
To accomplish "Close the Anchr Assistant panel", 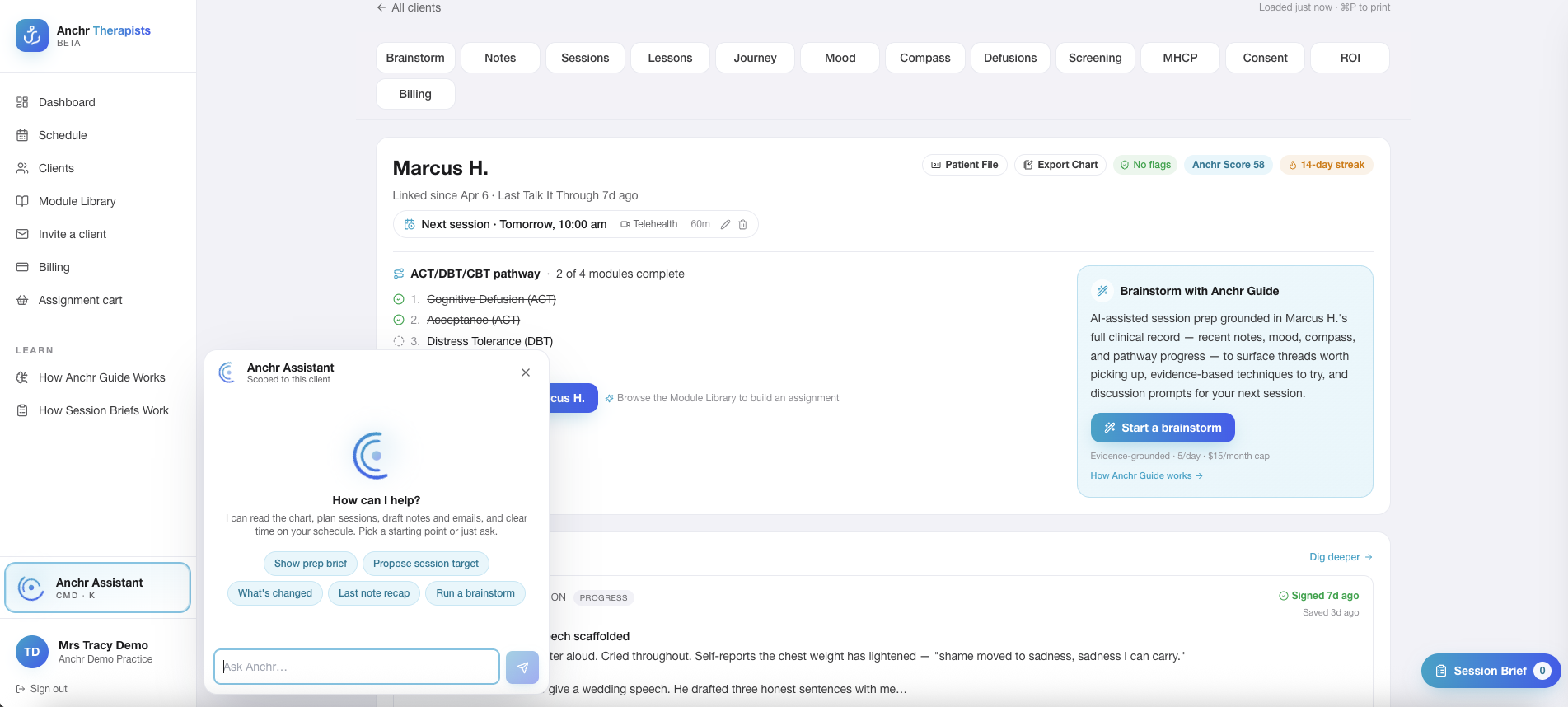I will [x=526, y=372].
